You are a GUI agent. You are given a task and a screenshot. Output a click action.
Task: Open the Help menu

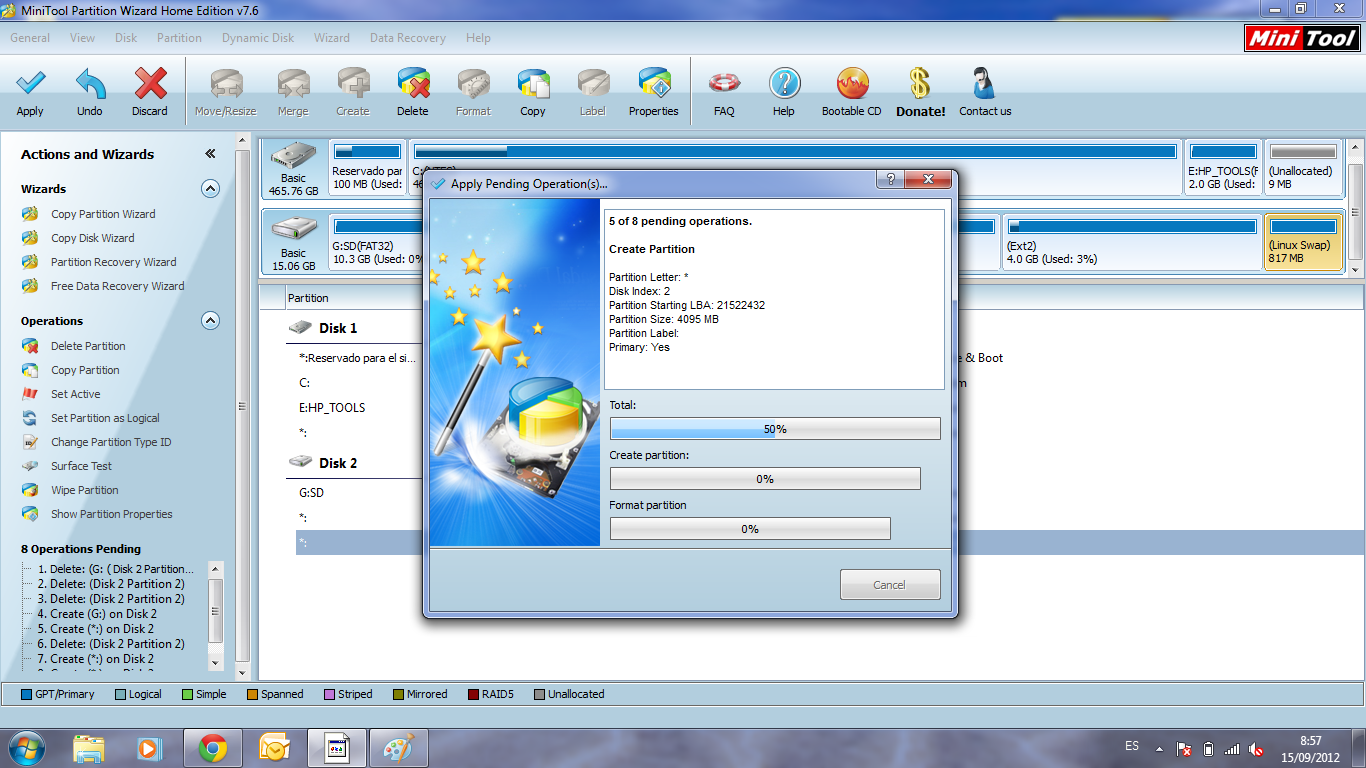(x=478, y=38)
